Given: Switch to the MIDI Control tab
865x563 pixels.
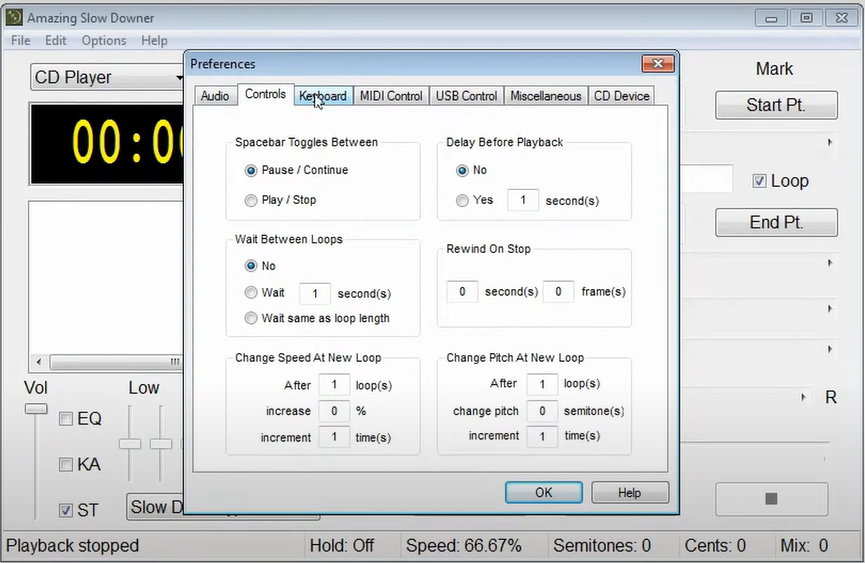Looking at the screenshot, I should pos(391,96).
